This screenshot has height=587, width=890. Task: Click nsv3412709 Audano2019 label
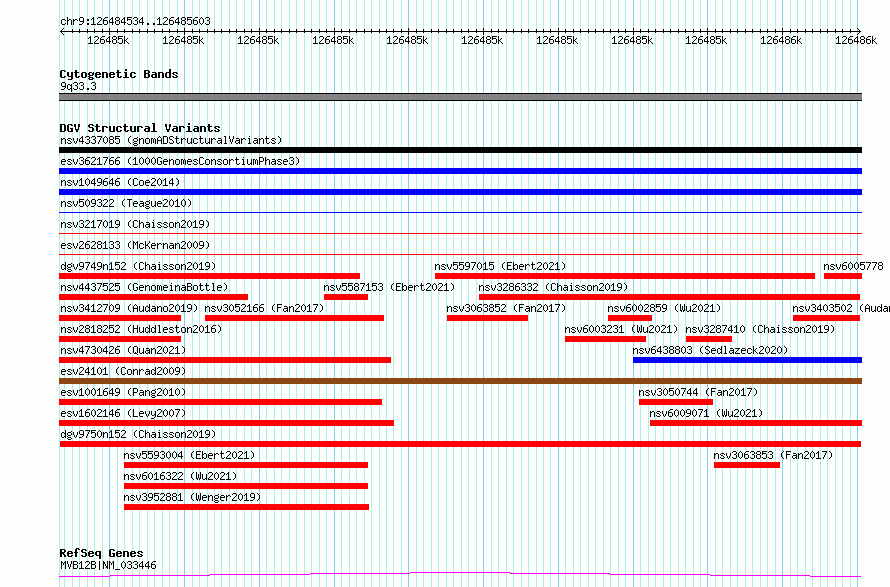(x=129, y=308)
